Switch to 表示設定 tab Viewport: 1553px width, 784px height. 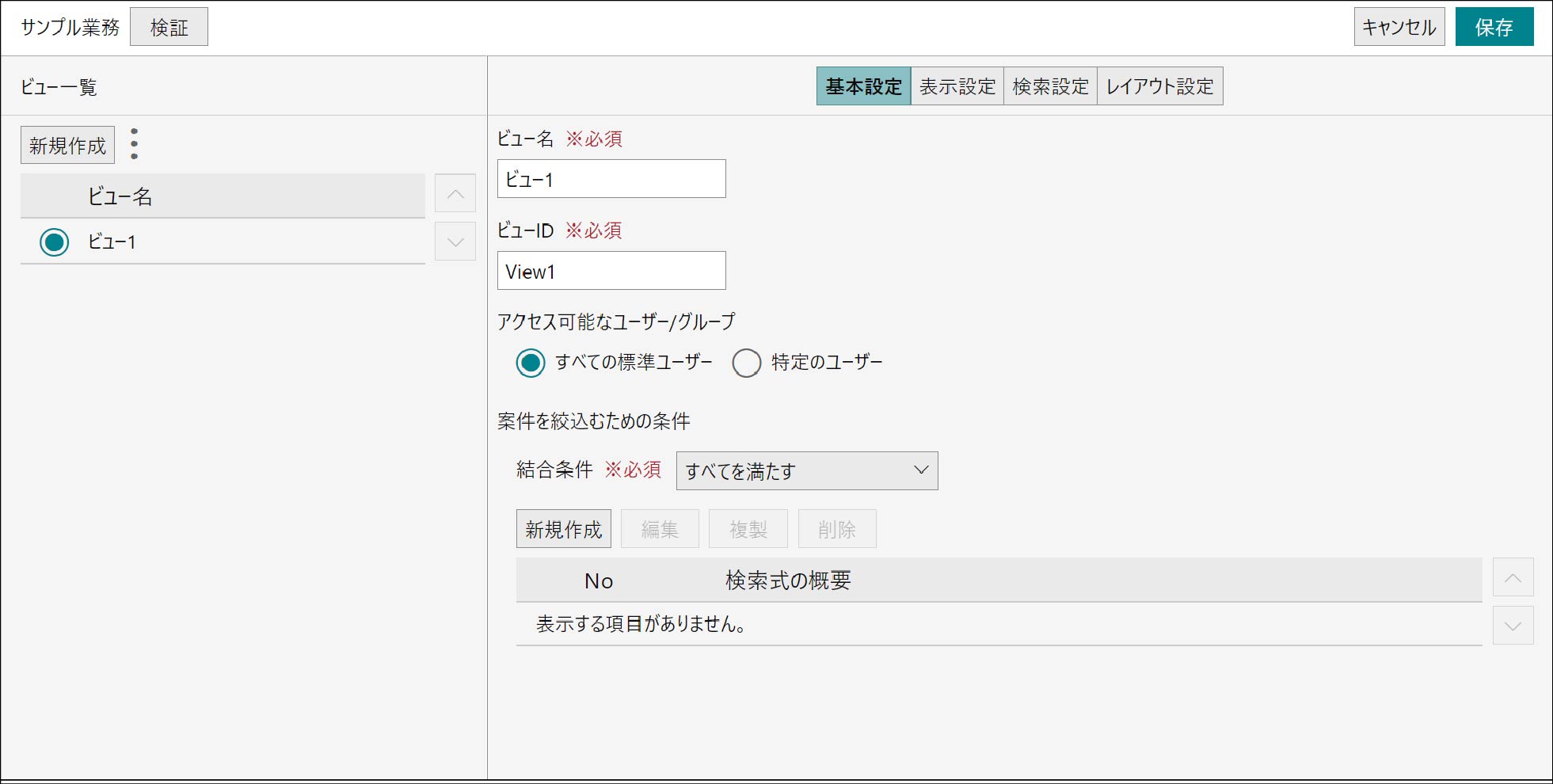[957, 86]
